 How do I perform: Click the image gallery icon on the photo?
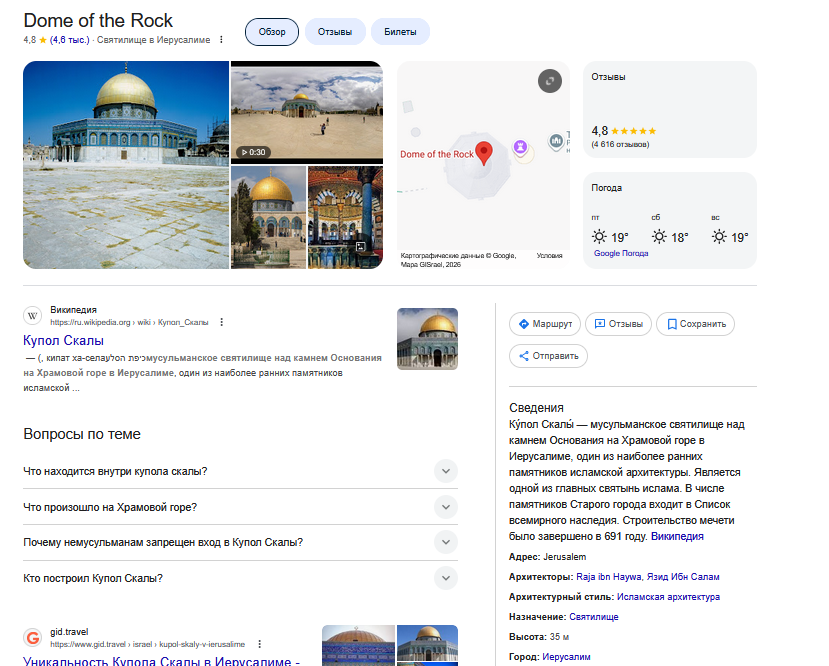pos(361,247)
